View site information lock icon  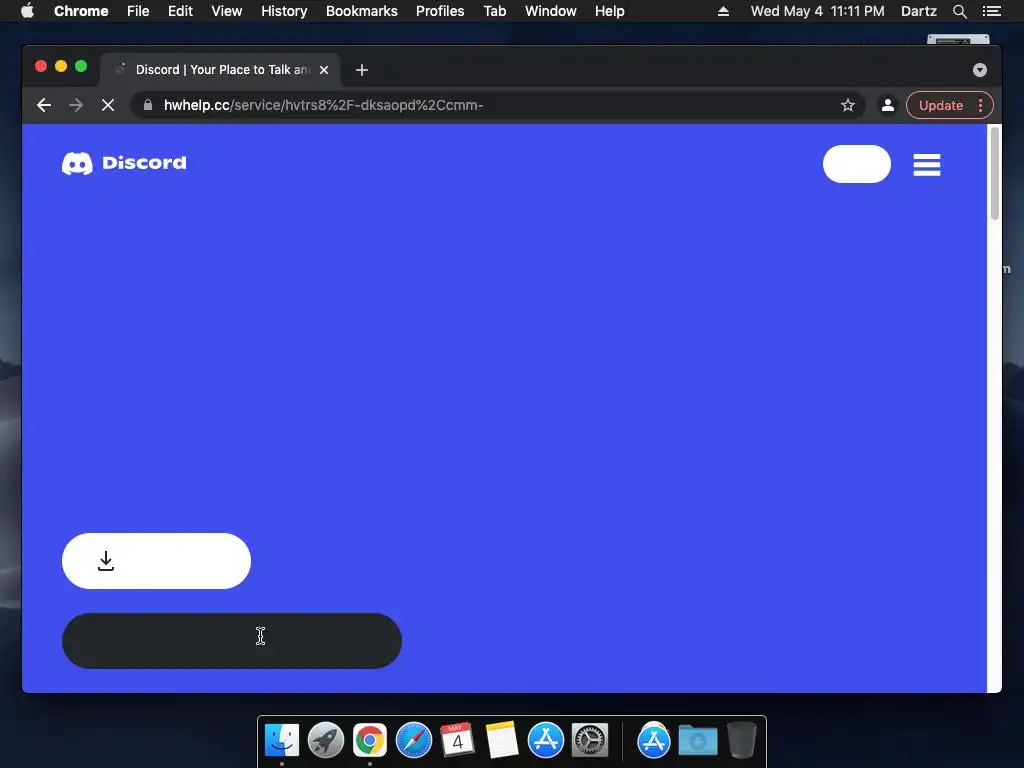coord(148,105)
